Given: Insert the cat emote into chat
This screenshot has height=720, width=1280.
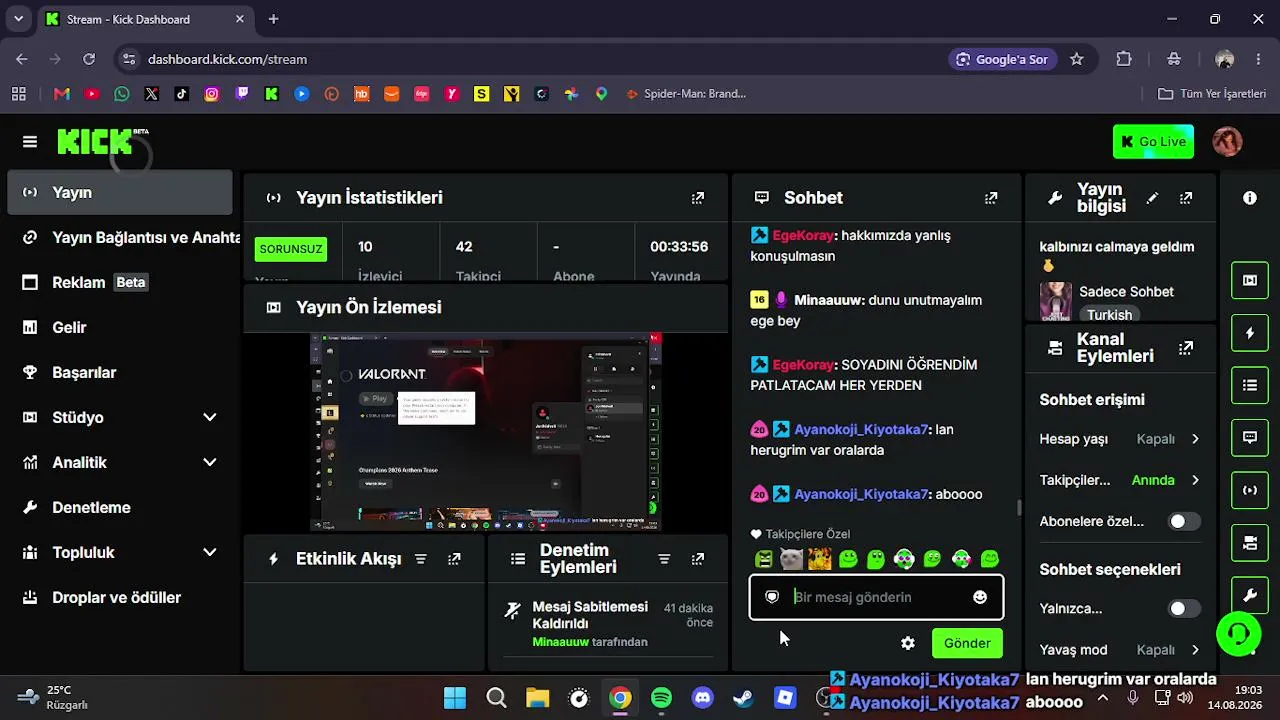Looking at the screenshot, I should coord(791,559).
